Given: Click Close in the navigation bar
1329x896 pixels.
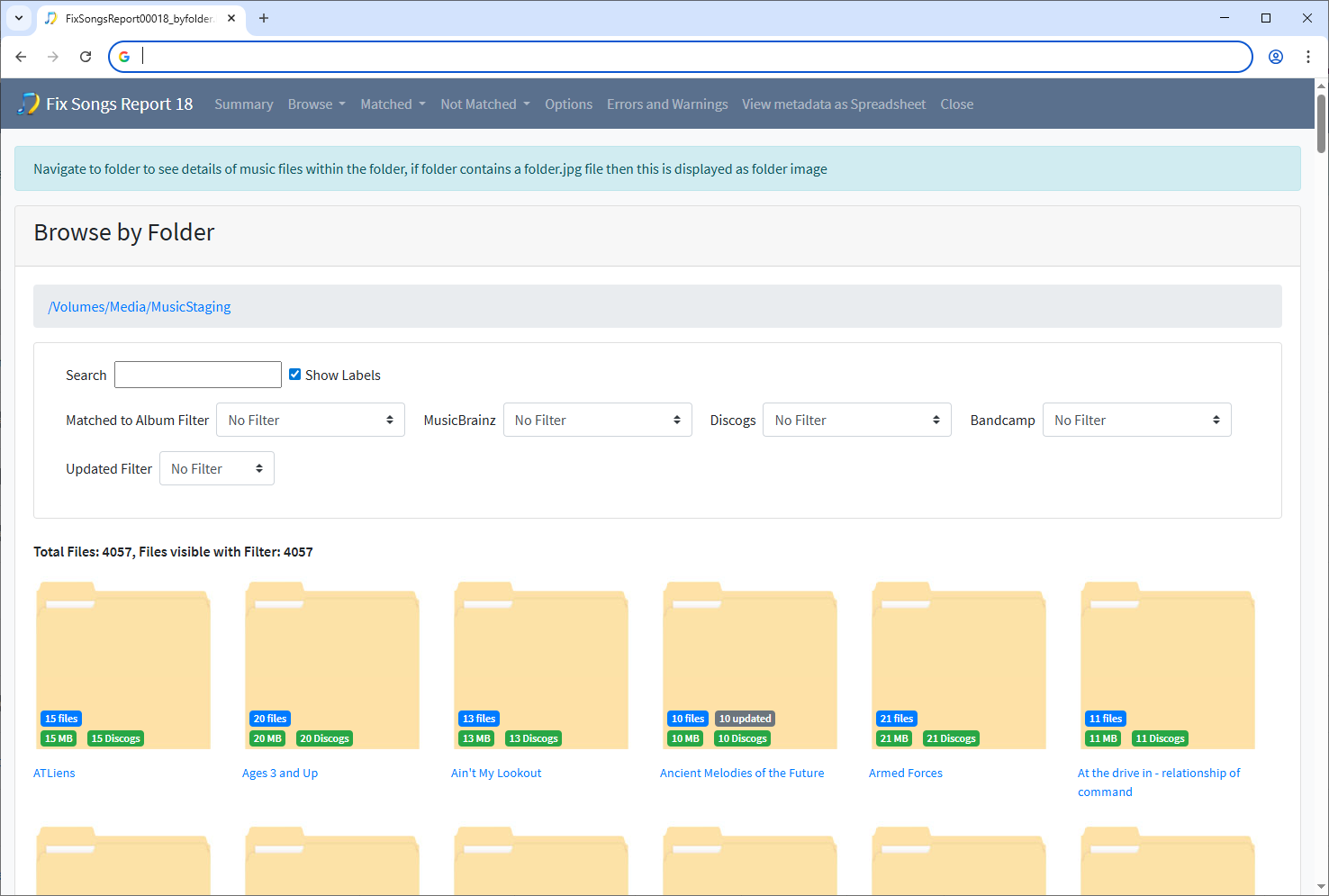Looking at the screenshot, I should [957, 104].
